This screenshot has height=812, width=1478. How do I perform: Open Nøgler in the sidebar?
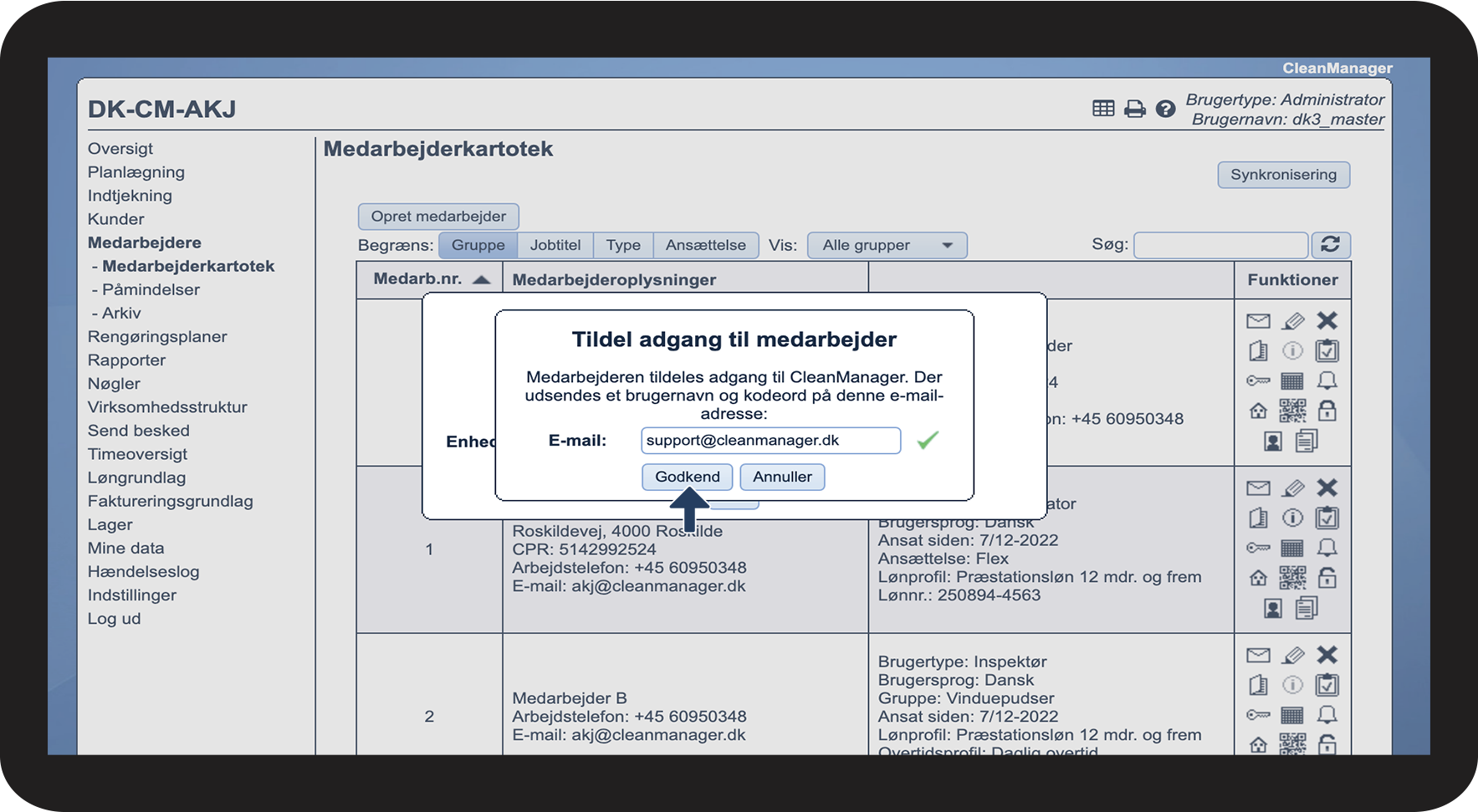tap(114, 384)
